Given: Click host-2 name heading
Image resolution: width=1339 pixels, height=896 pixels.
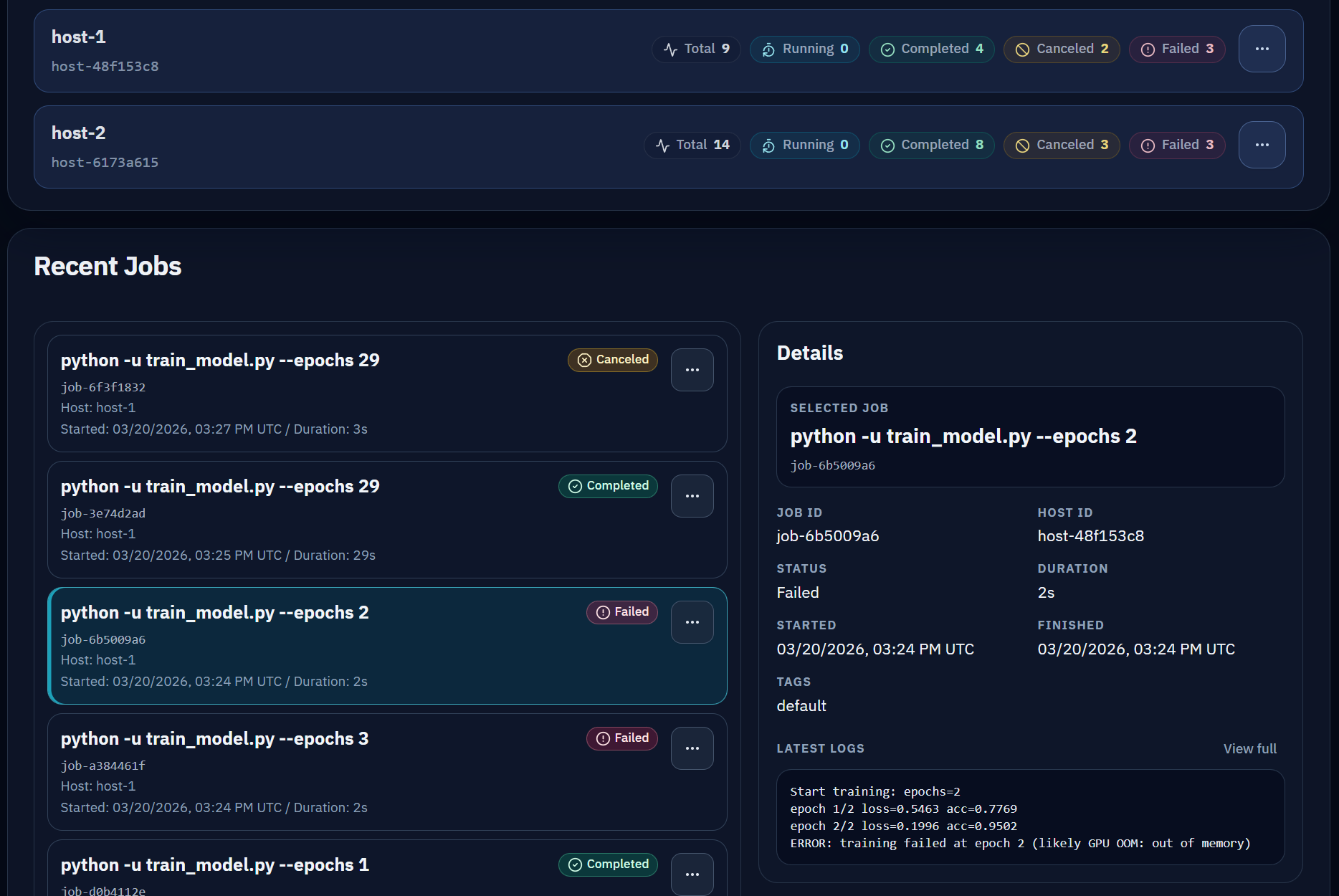Looking at the screenshot, I should click(79, 133).
